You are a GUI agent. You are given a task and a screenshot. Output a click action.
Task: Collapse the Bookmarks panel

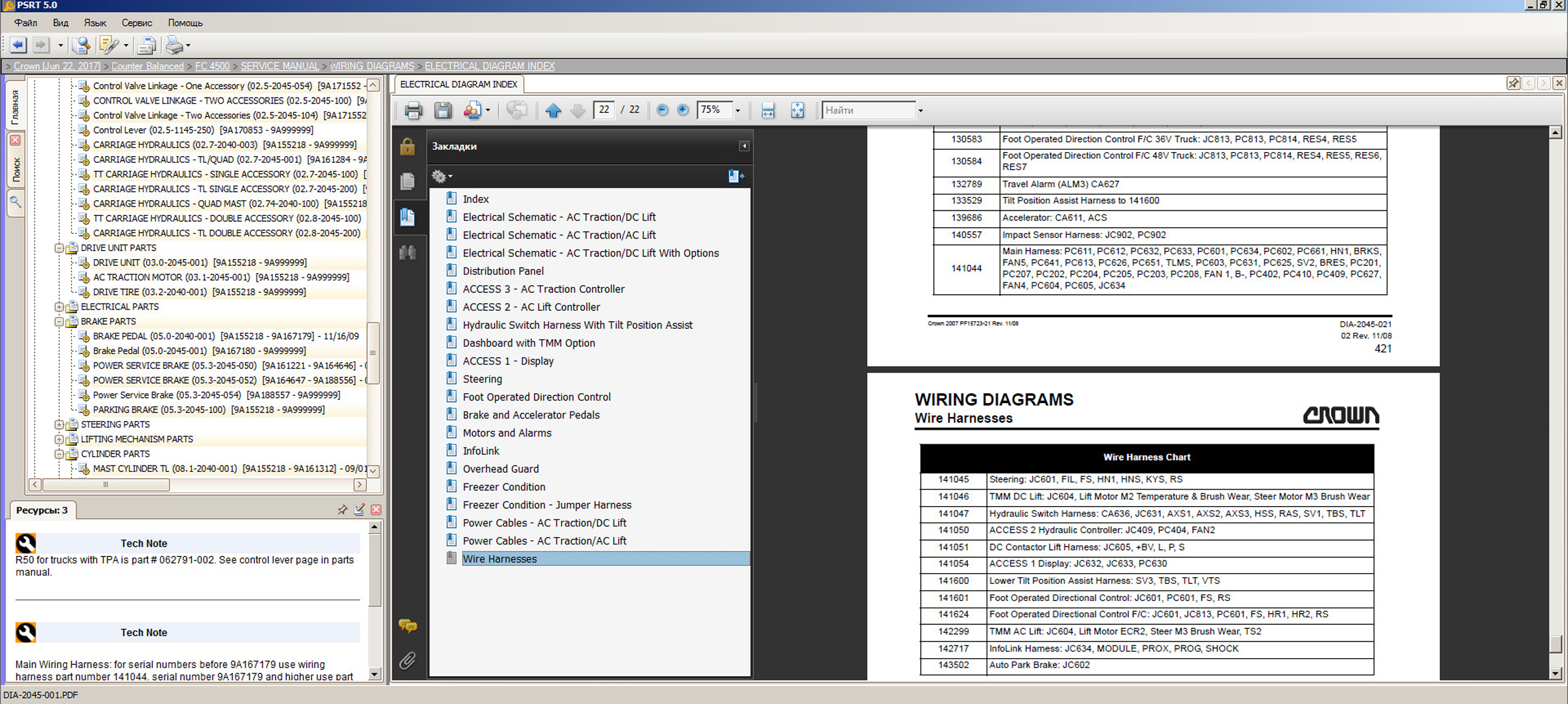tap(744, 146)
